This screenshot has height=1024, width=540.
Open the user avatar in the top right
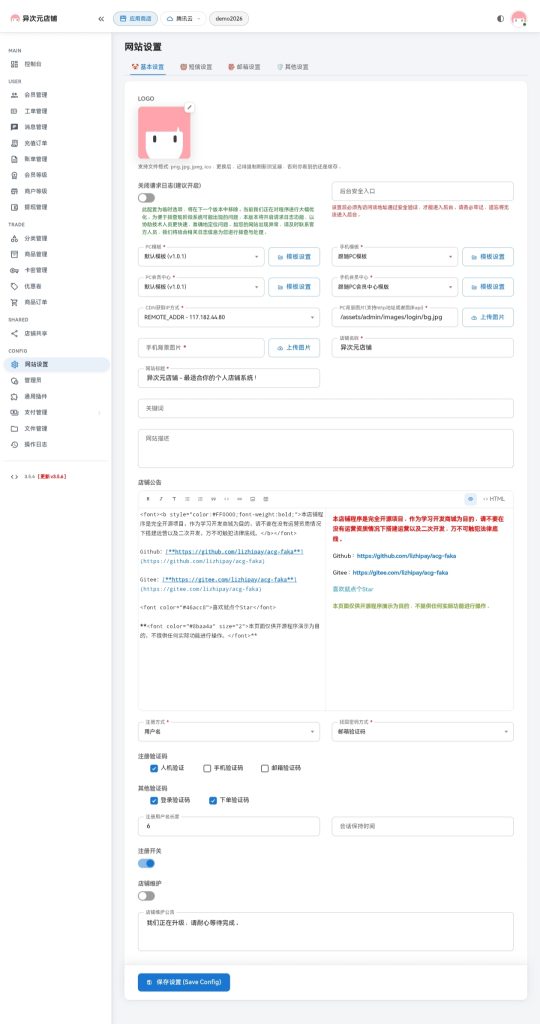518,19
